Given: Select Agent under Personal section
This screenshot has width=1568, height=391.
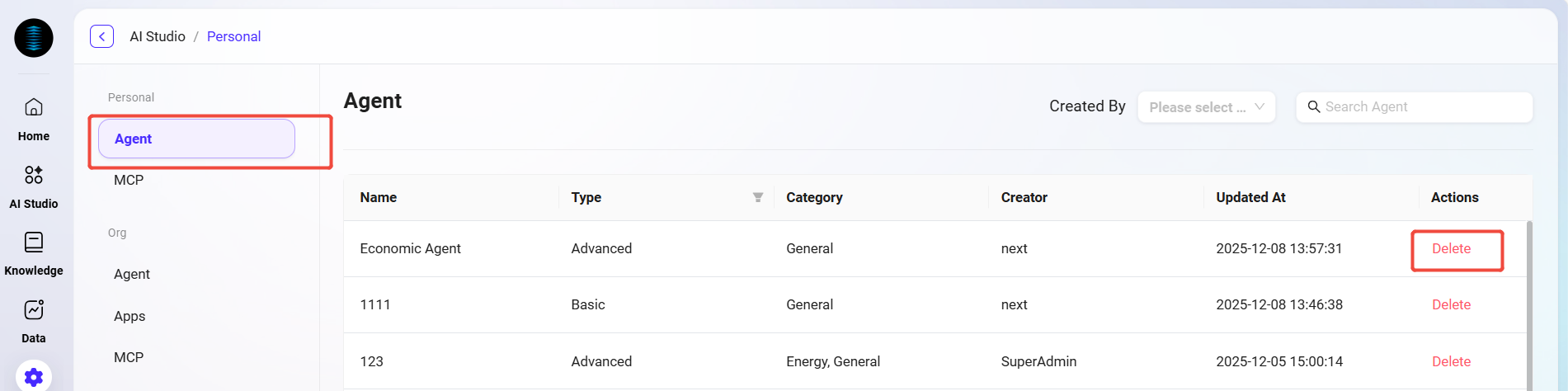Looking at the screenshot, I should [196, 139].
